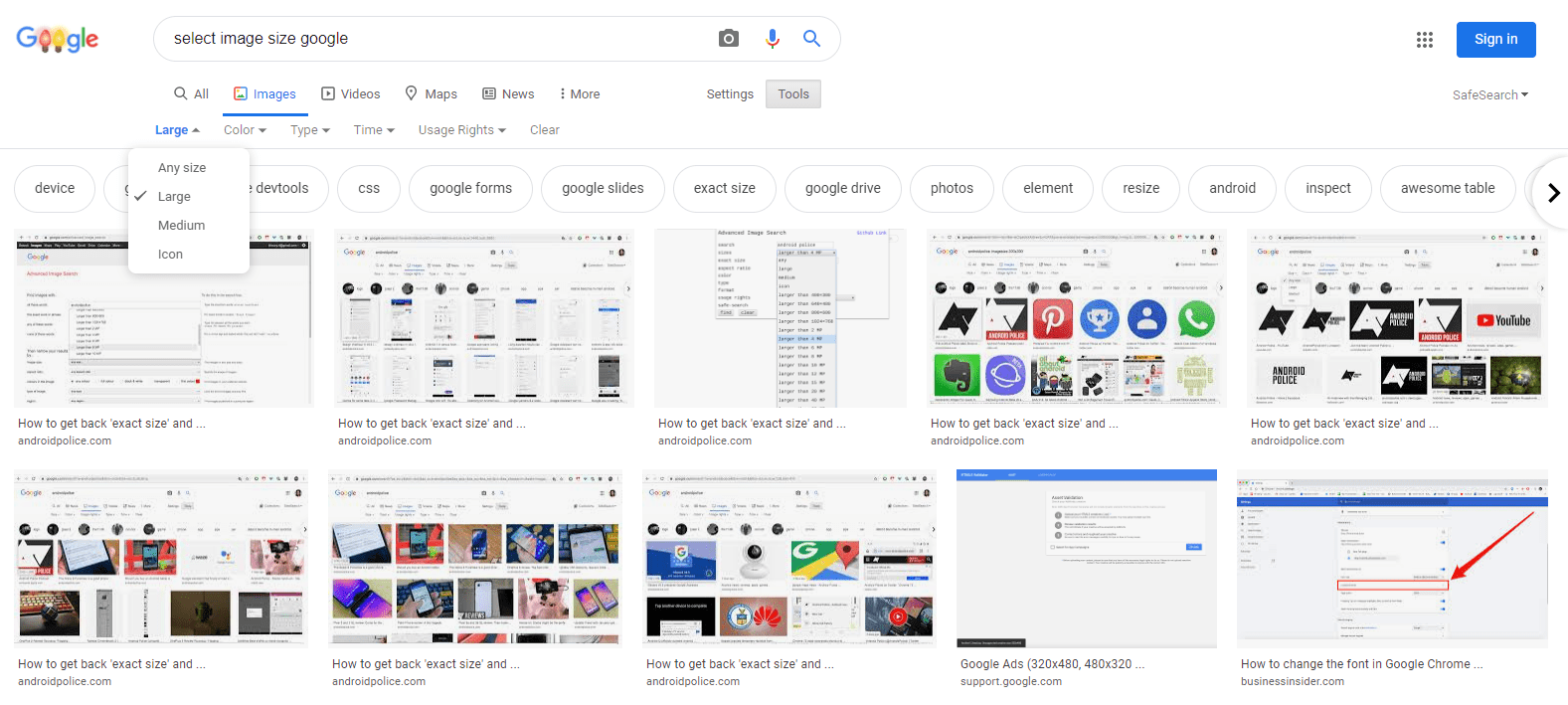Switch to the Videos tab
1568x705 pixels.
(350, 93)
